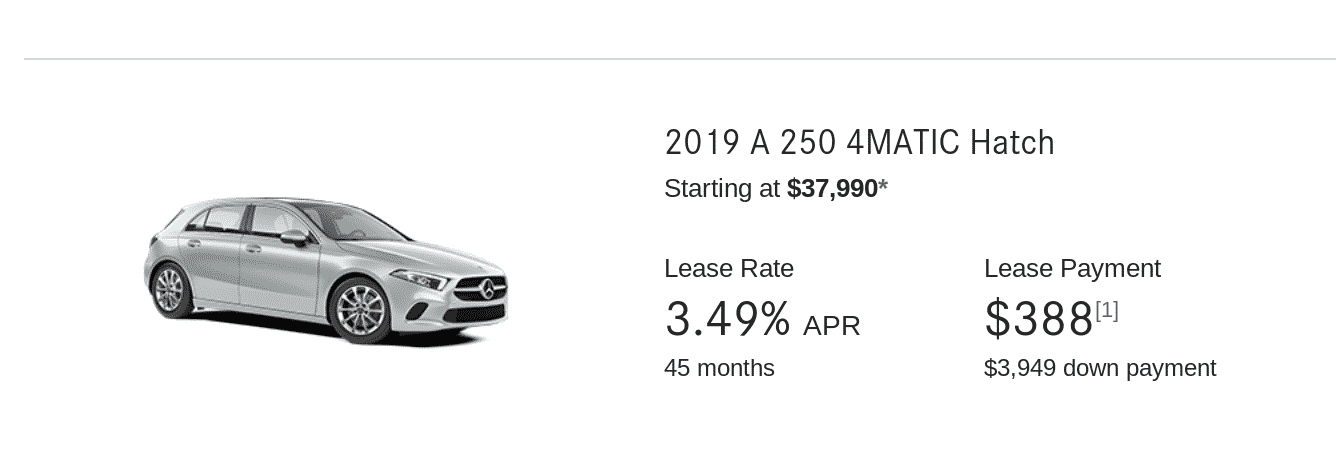Click the Mercedes star logo on grille
The height and width of the screenshot is (472, 1336).
488,290
